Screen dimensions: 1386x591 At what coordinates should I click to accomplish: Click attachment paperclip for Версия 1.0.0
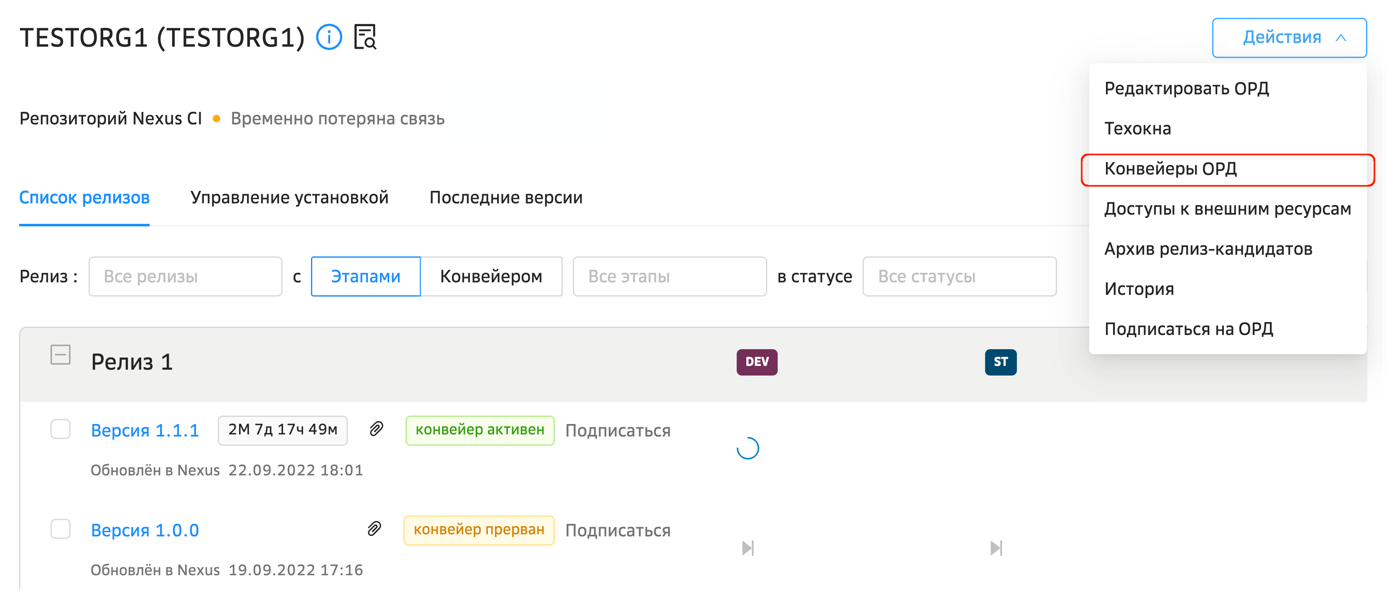tap(374, 529)
